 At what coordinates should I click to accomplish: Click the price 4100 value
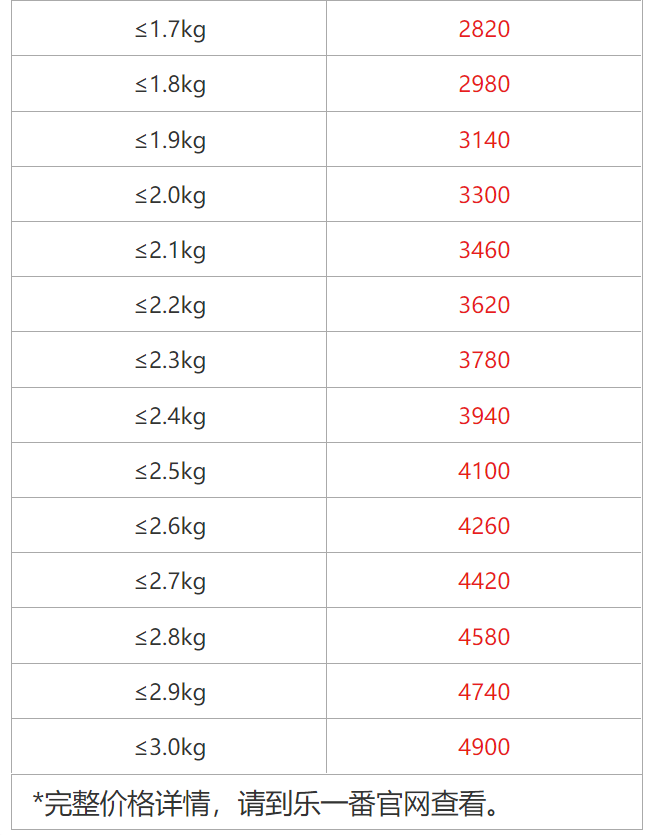tap(484, 471)
